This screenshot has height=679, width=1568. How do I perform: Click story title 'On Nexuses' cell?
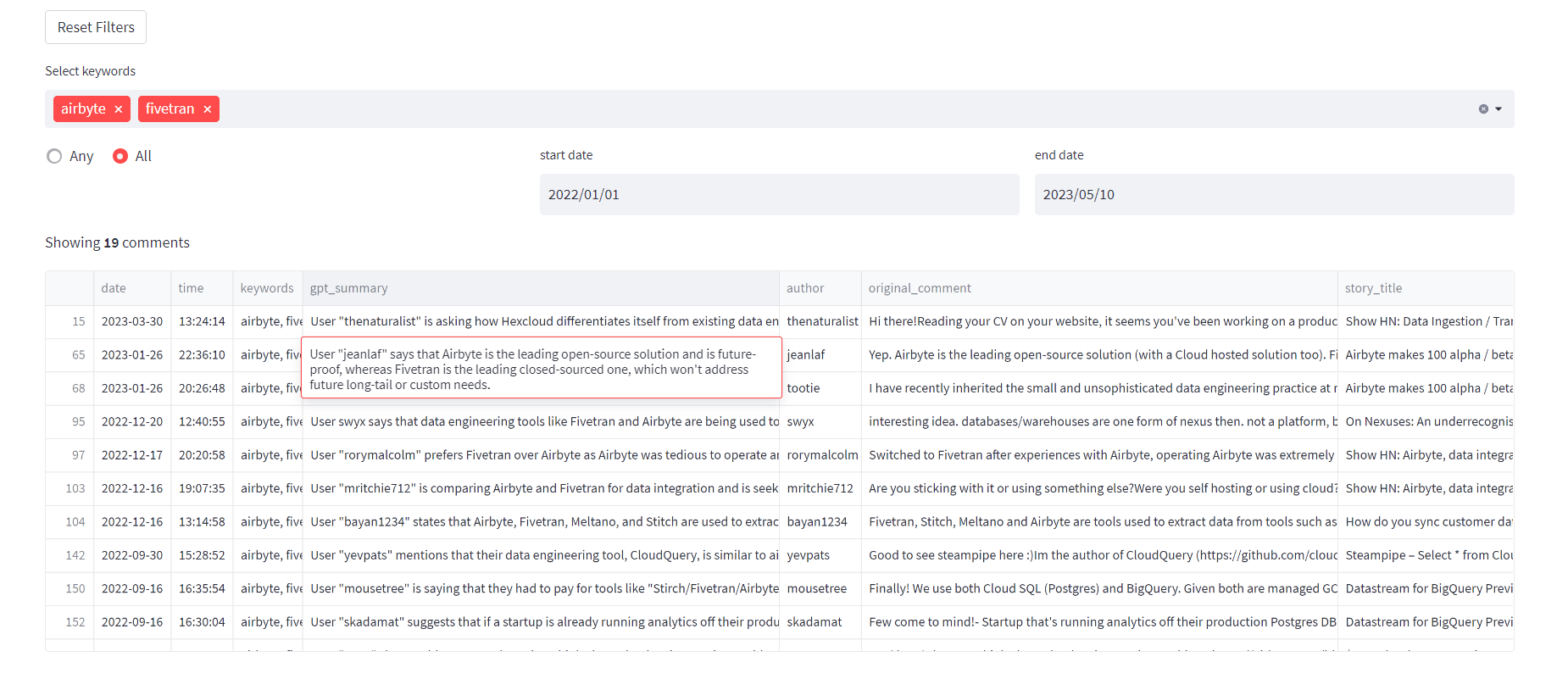click(1426, 421)
